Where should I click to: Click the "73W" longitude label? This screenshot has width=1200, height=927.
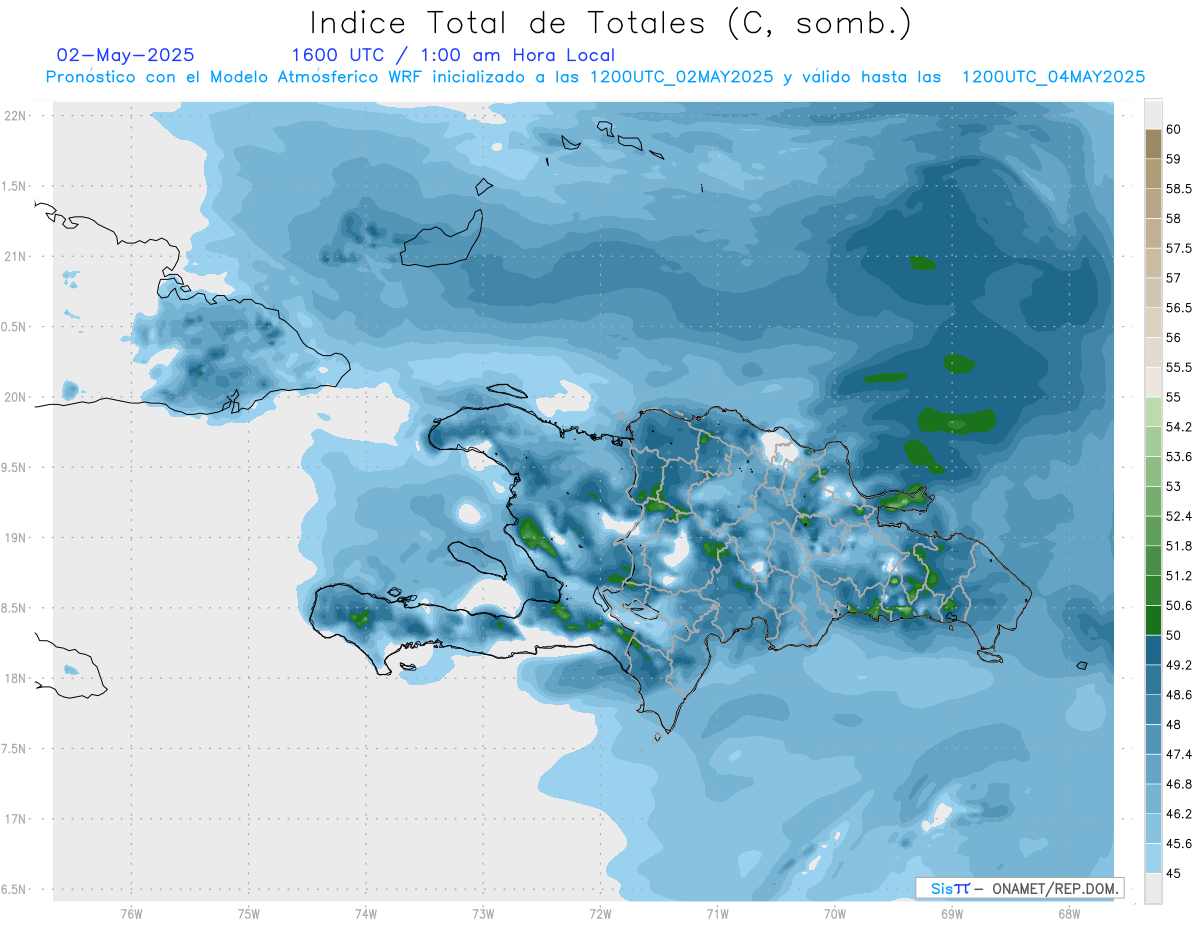(x=483, y=913)
